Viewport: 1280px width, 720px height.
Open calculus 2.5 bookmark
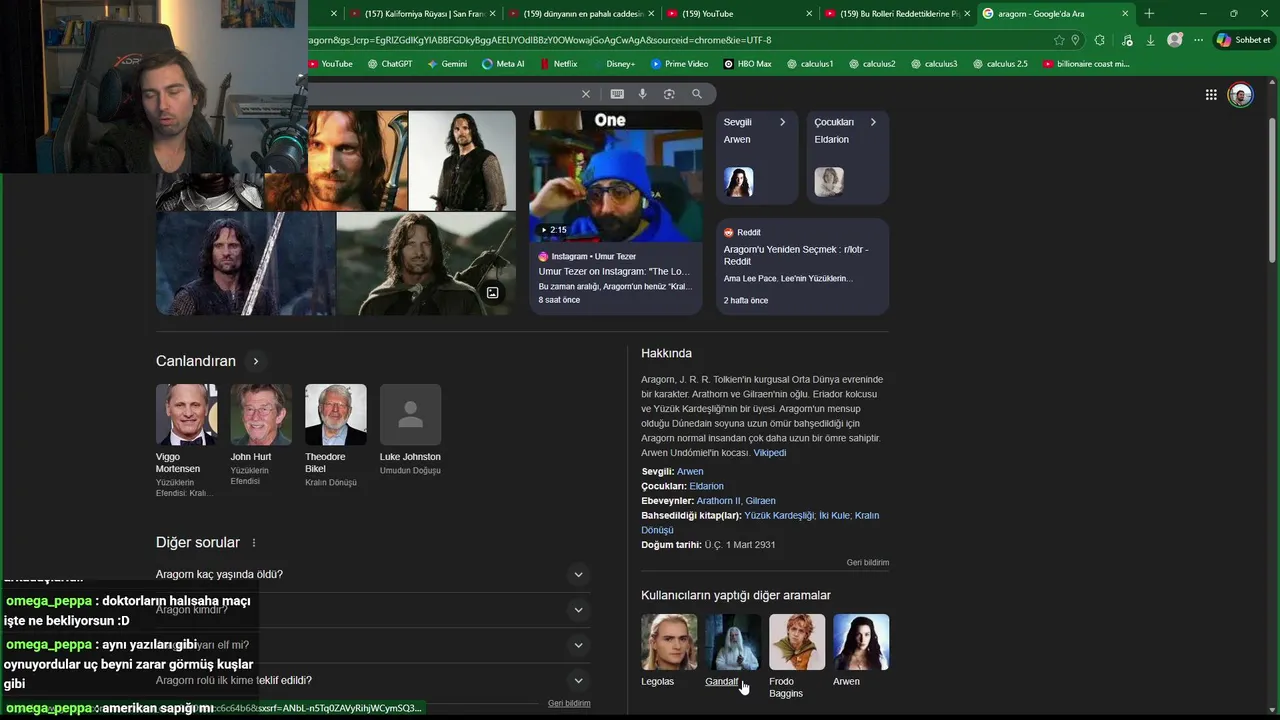pos(999,64)
